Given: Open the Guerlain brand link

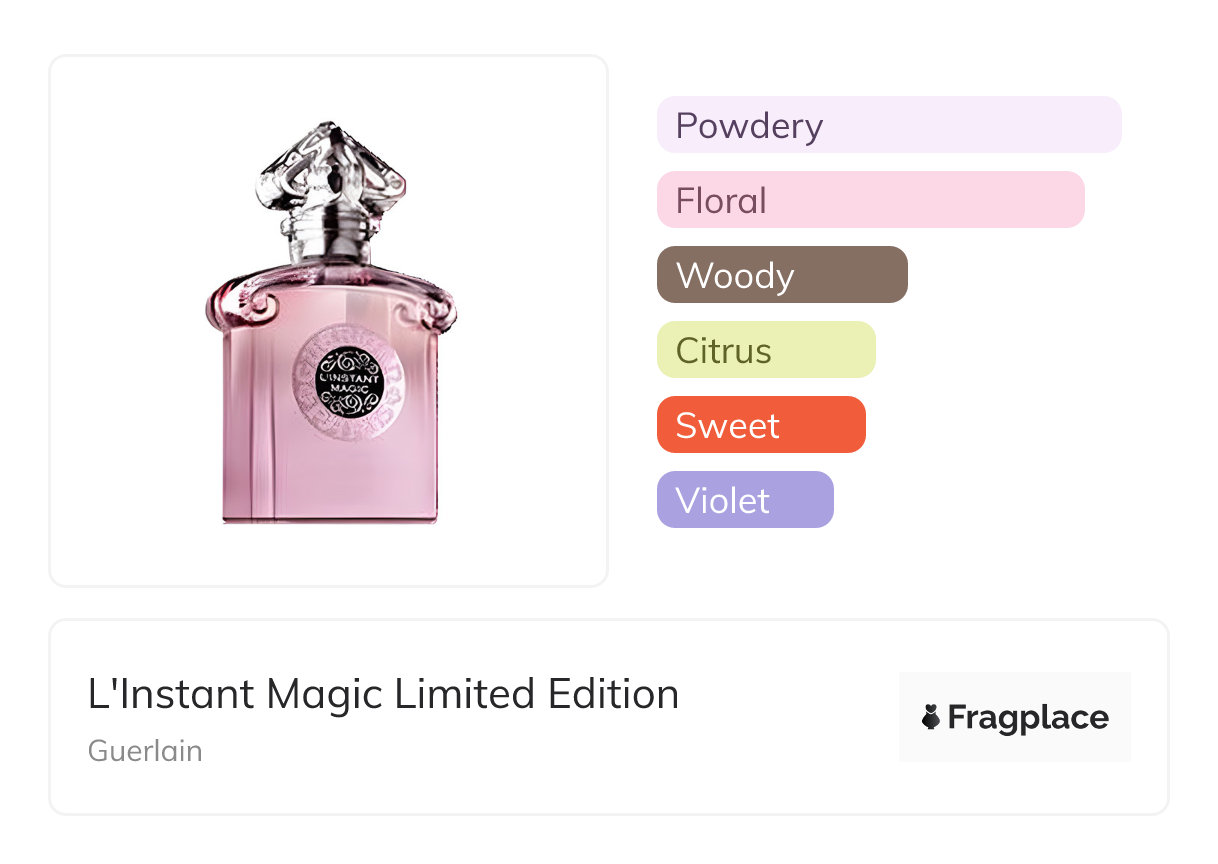Looking at the screenshot, I should point(145,751).
